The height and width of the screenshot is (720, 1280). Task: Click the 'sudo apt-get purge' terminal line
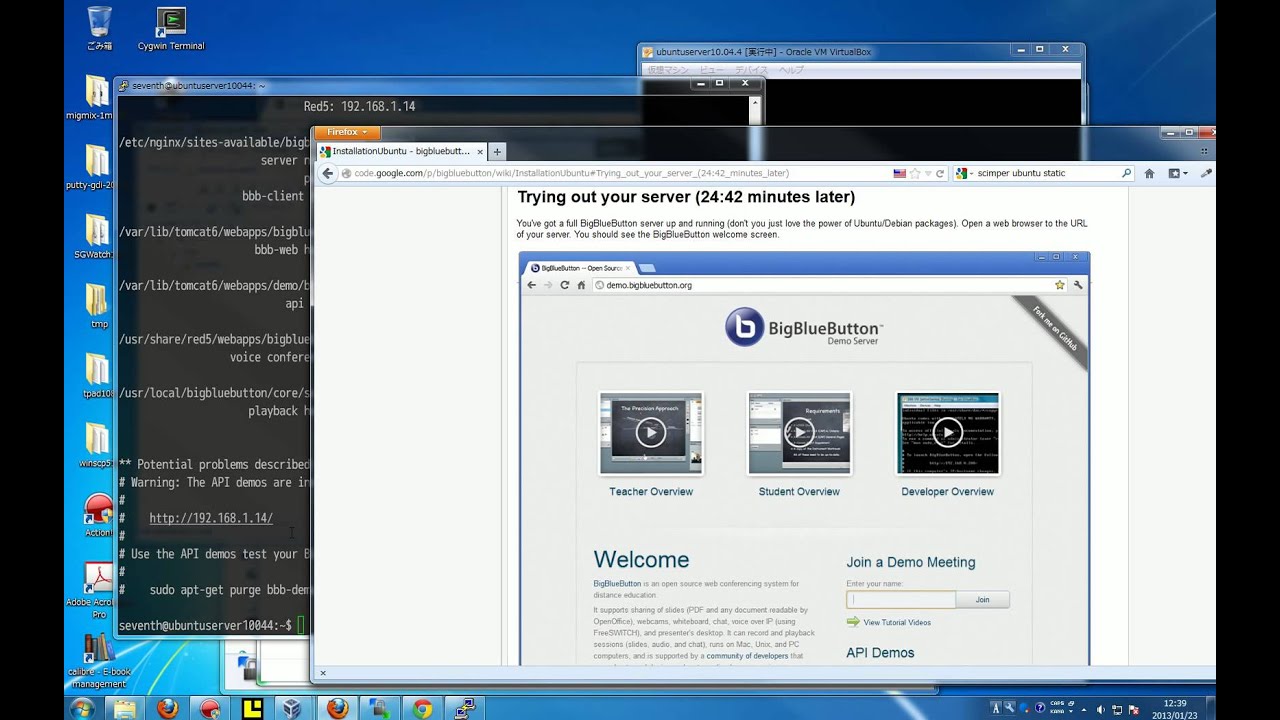pyautogui.click(x=230, y=590)
